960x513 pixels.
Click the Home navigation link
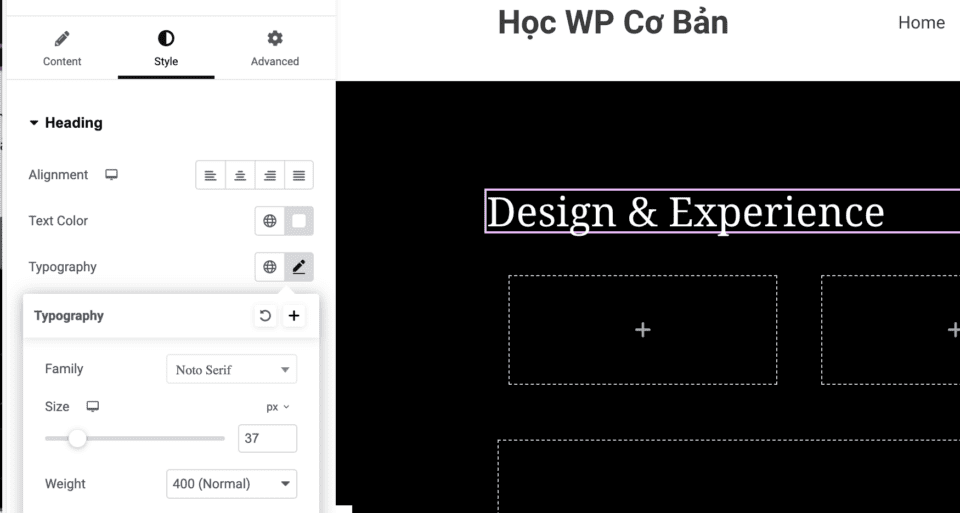(921, 22)
